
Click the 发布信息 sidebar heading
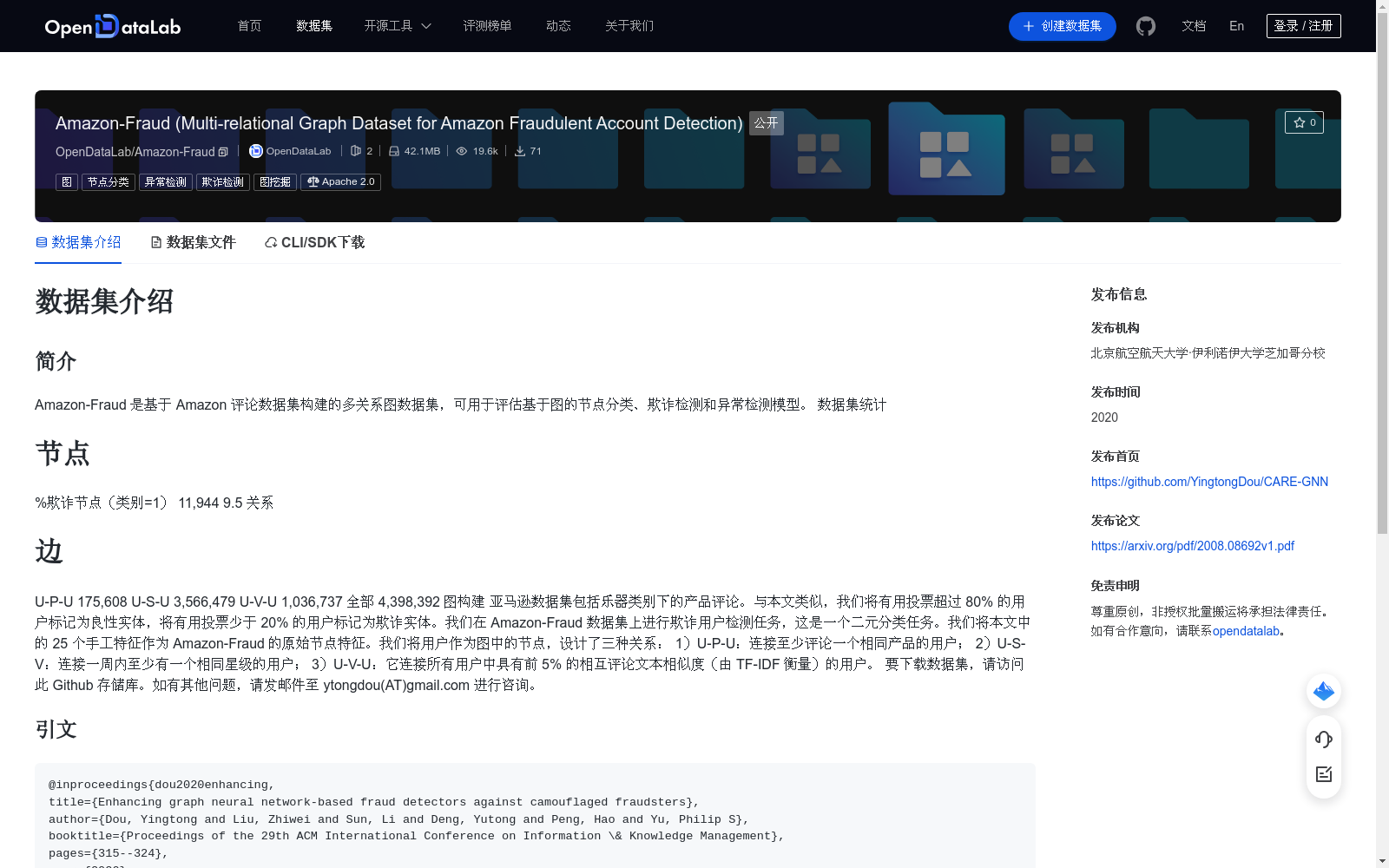pos(1119,294)
